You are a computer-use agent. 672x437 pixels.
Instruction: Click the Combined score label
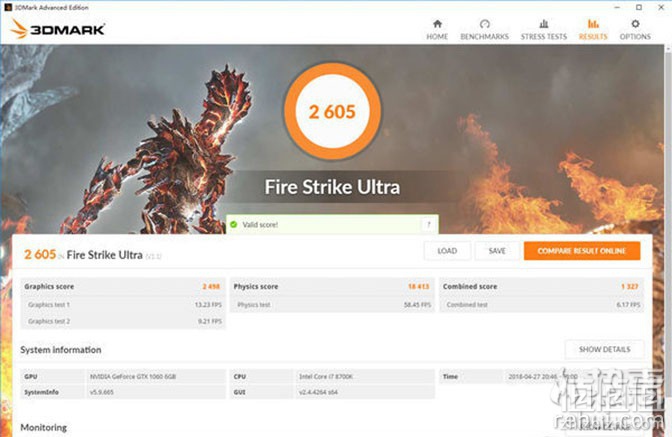click(470, 286)
